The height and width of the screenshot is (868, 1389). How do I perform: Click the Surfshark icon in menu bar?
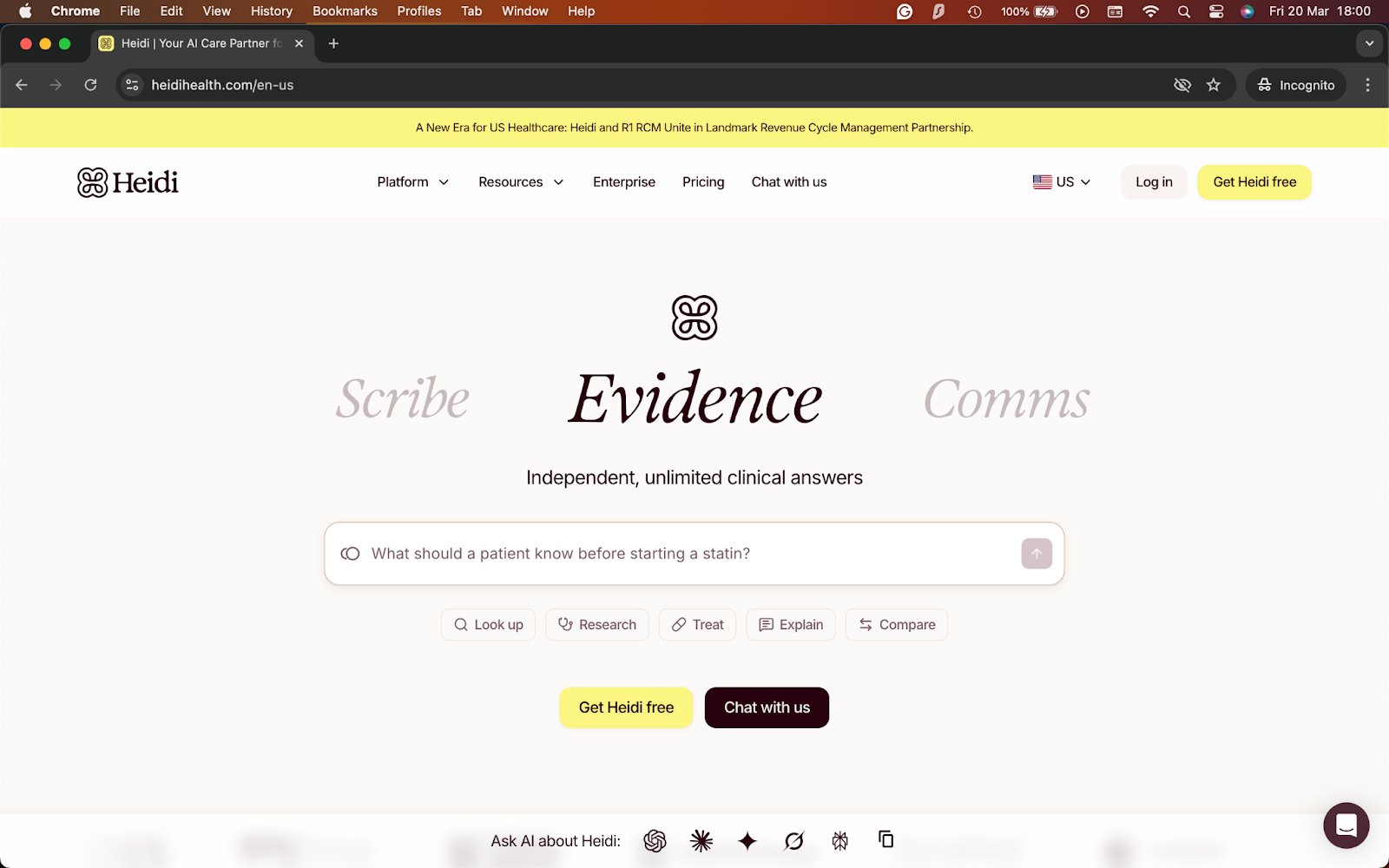(938, 11)
